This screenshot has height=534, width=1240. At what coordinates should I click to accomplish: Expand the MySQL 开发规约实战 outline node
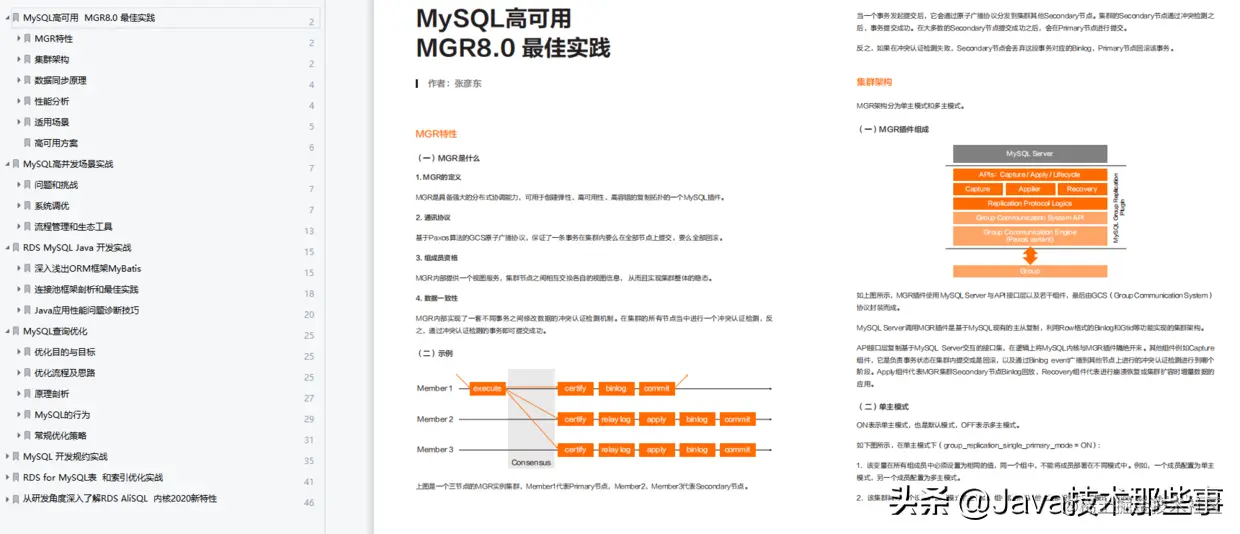point(6,457)
